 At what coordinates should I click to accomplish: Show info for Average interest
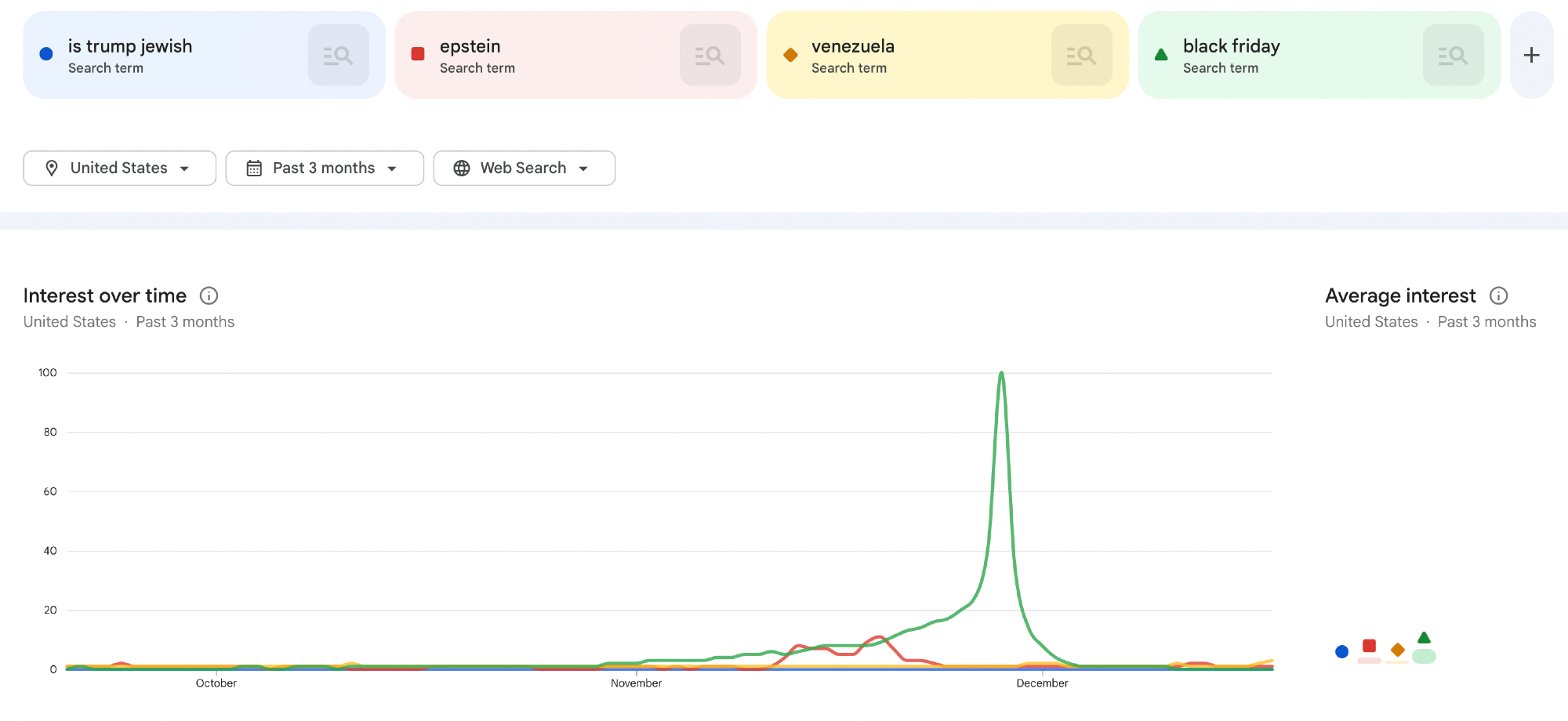click(x=1498, y=295)
